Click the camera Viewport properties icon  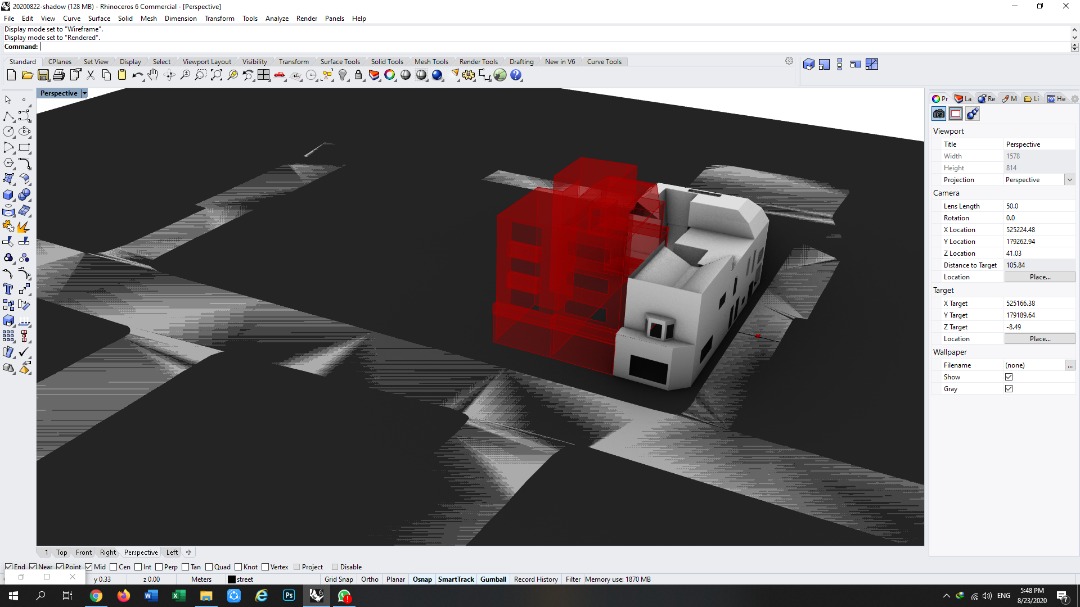(x=939, y=114)
